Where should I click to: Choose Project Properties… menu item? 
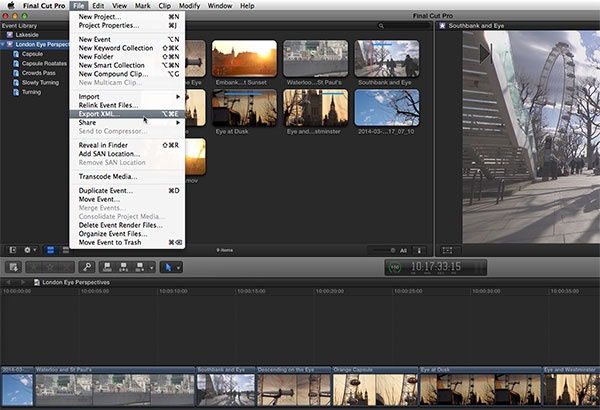[127, 25]
